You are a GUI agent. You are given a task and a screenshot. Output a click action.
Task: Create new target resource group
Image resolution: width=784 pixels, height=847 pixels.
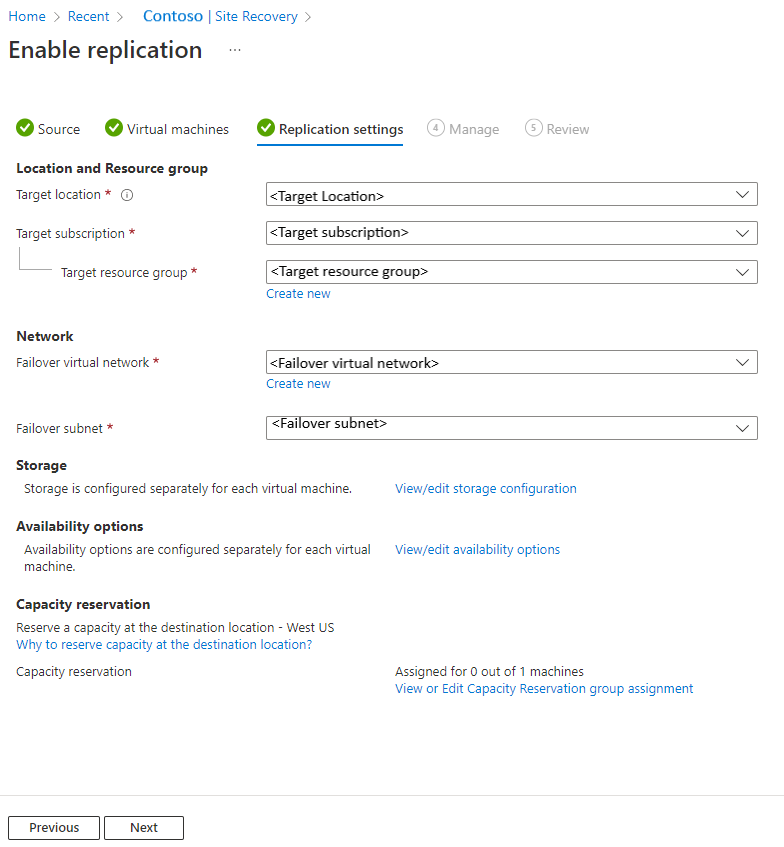click(298, 293)
